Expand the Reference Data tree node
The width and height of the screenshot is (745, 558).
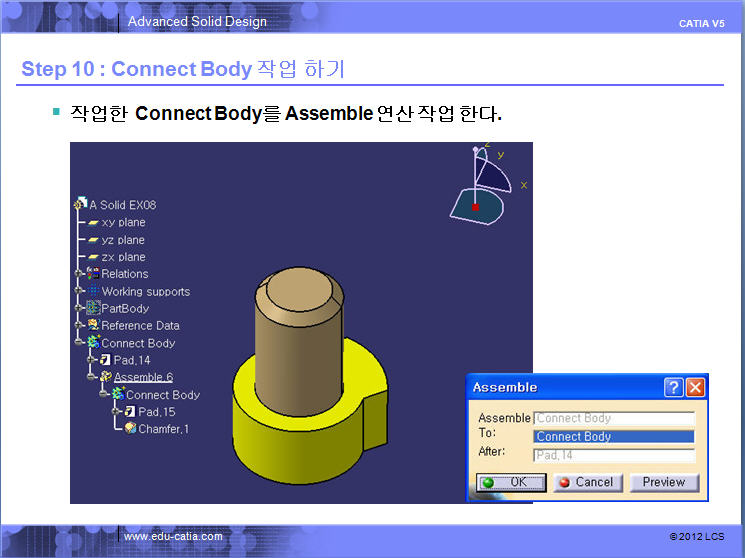79,326
